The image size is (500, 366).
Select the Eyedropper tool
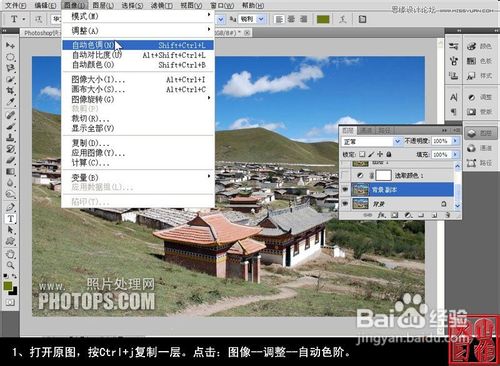click(x=10, y=102)
